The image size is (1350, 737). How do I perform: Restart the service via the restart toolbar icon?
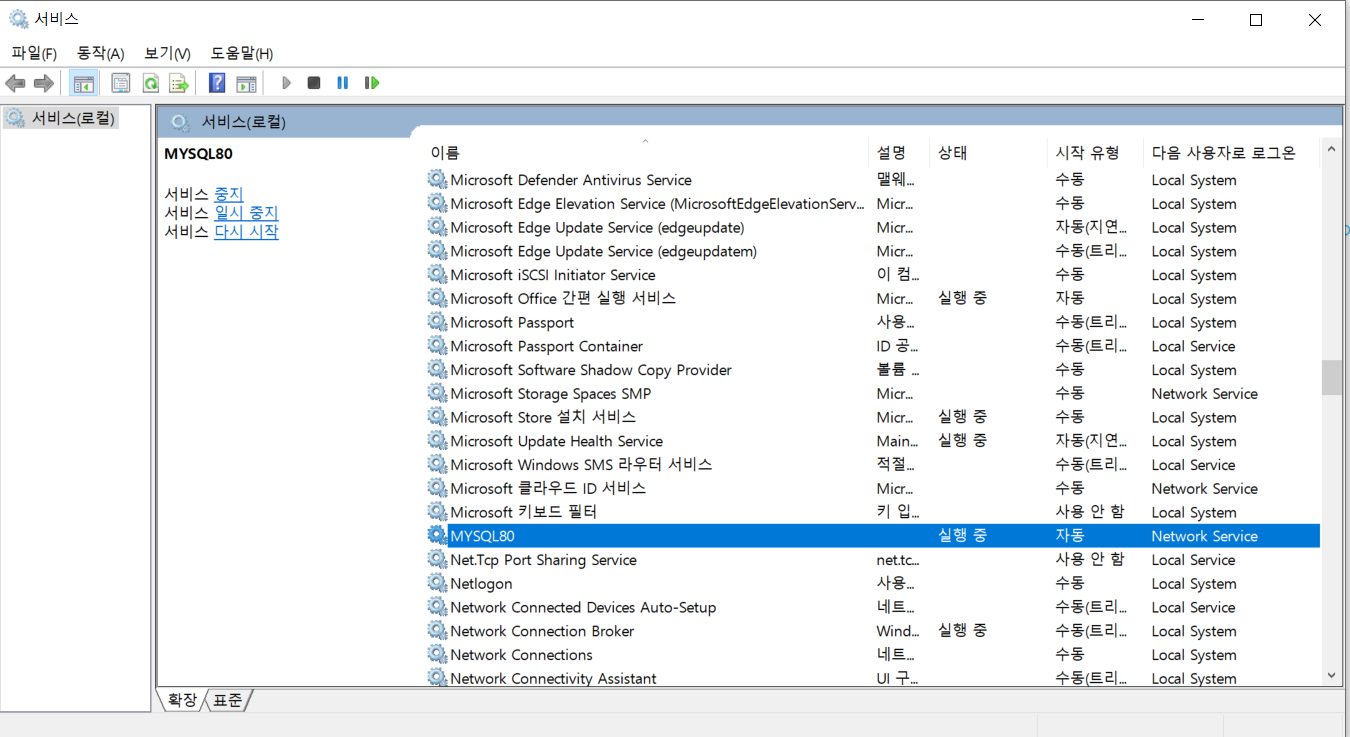click(x=371, y=82)
